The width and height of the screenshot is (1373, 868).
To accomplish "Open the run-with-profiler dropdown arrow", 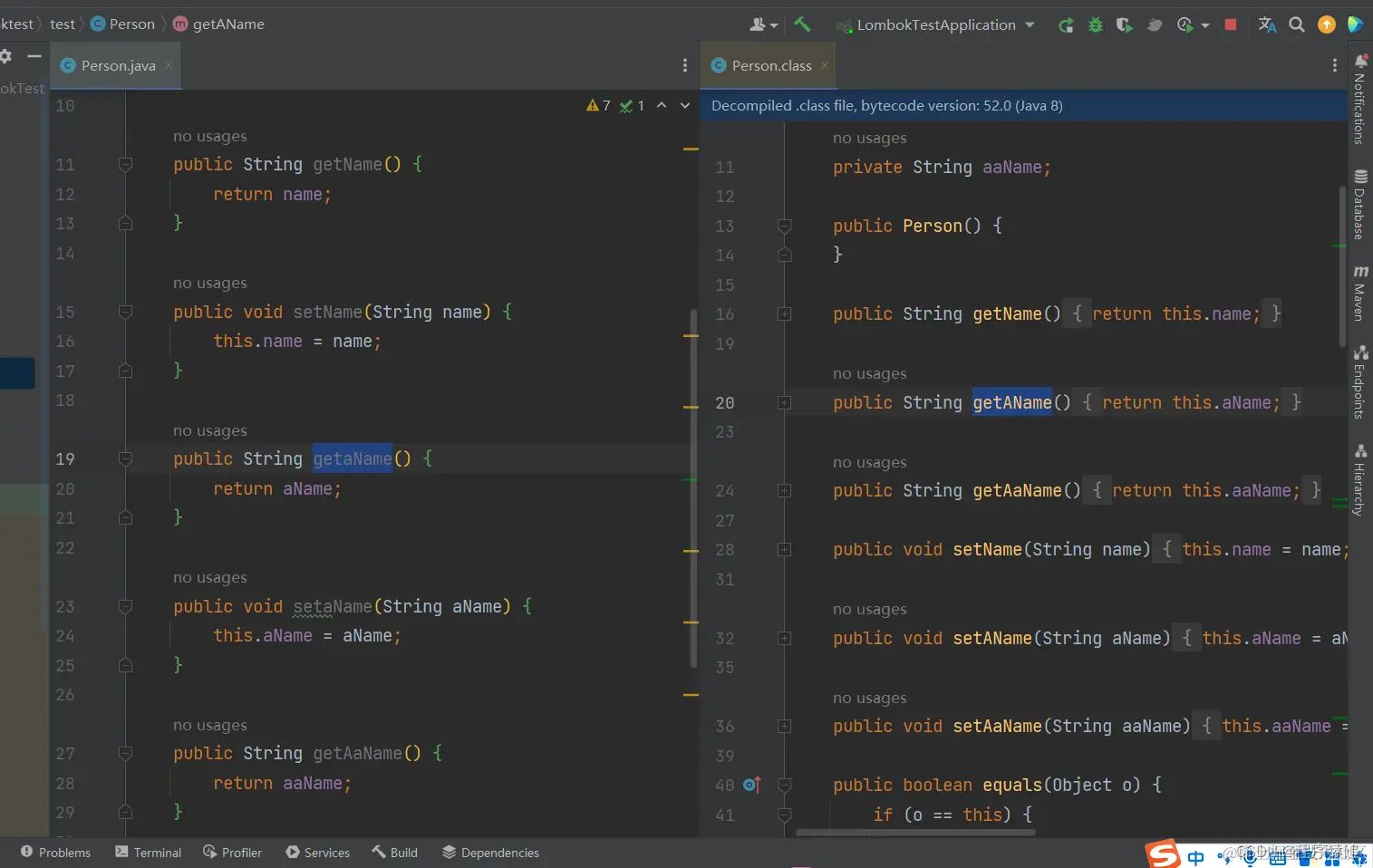I will 1205,25.
